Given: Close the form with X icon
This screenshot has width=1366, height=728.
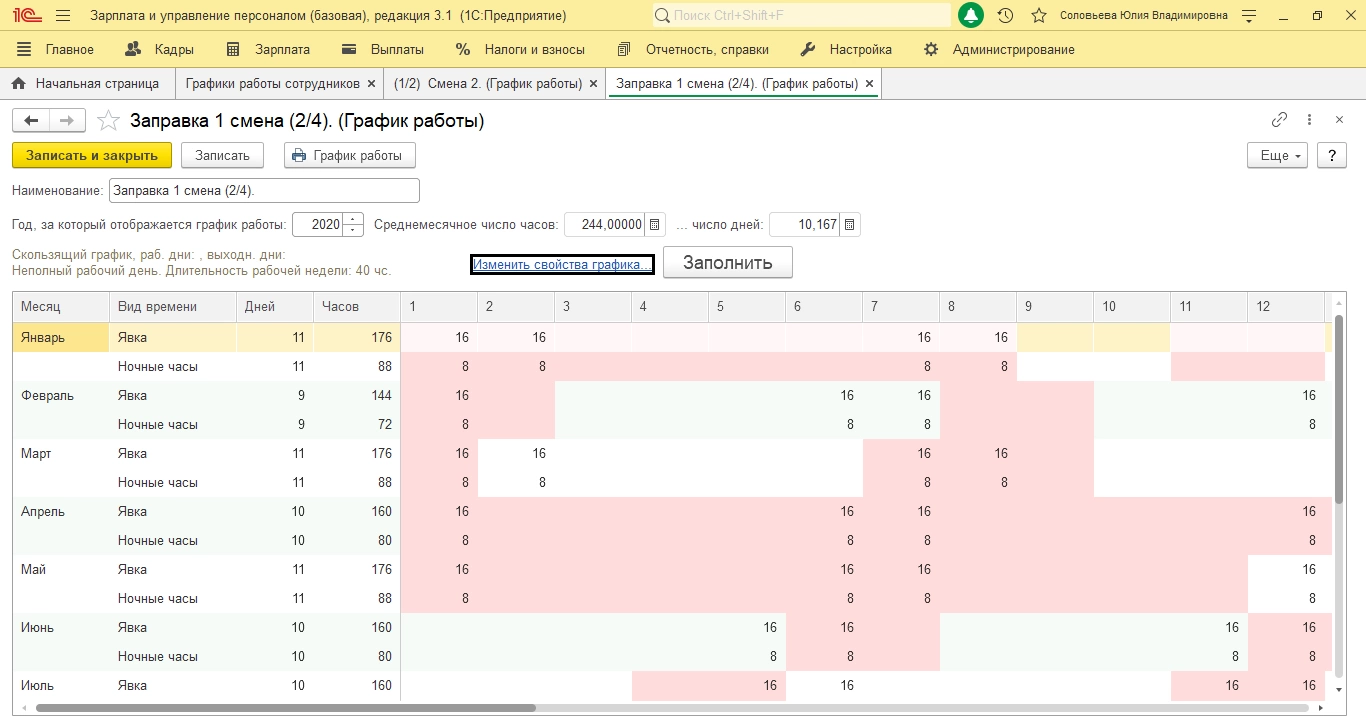Looking at the screenshot, I should pos(1339,120).
